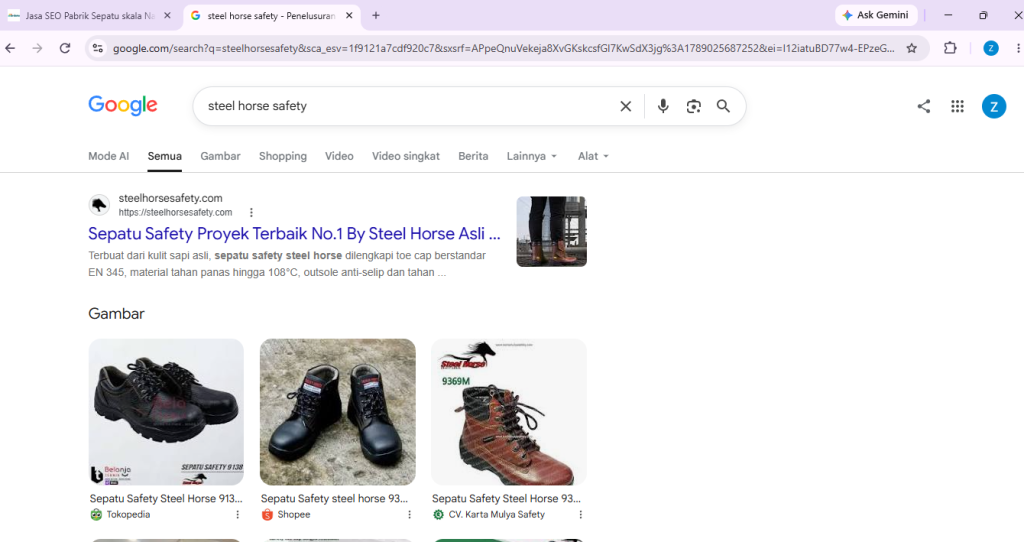
Task: Reload the current page
Action: tap(65, 48)
